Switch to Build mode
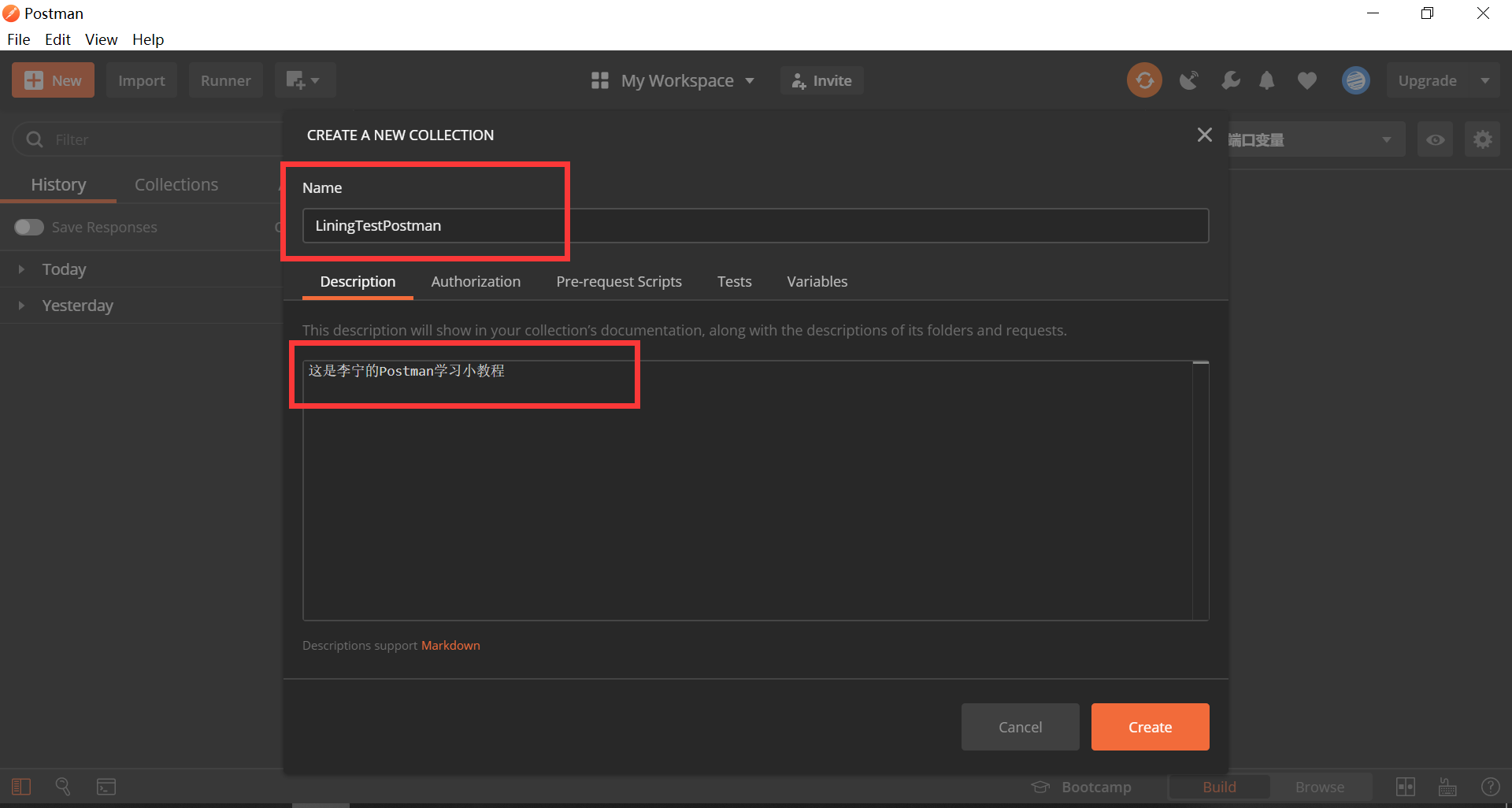 click(x=1219, y=787)
